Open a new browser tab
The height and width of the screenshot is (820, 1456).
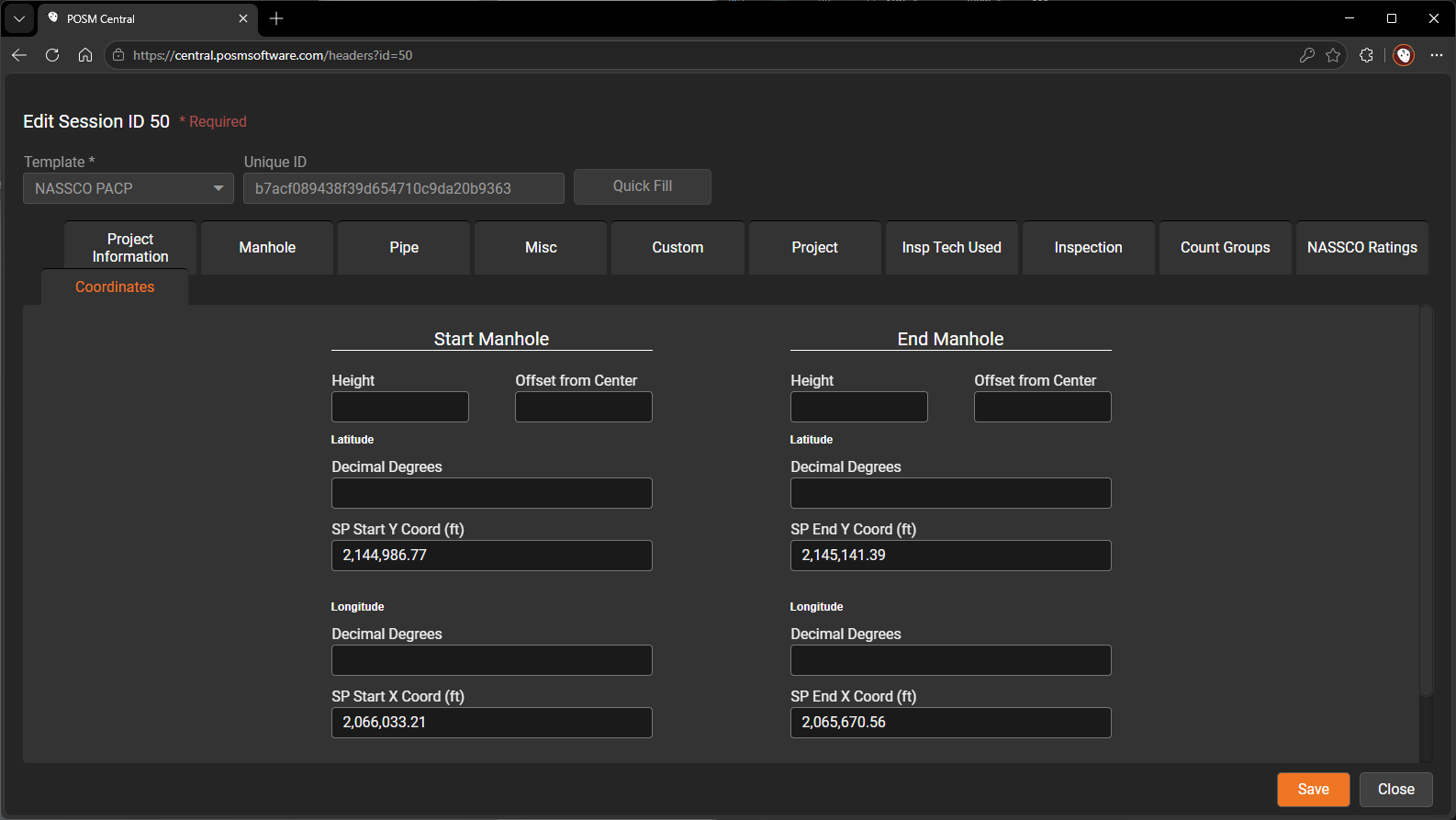tap(276, 18)
